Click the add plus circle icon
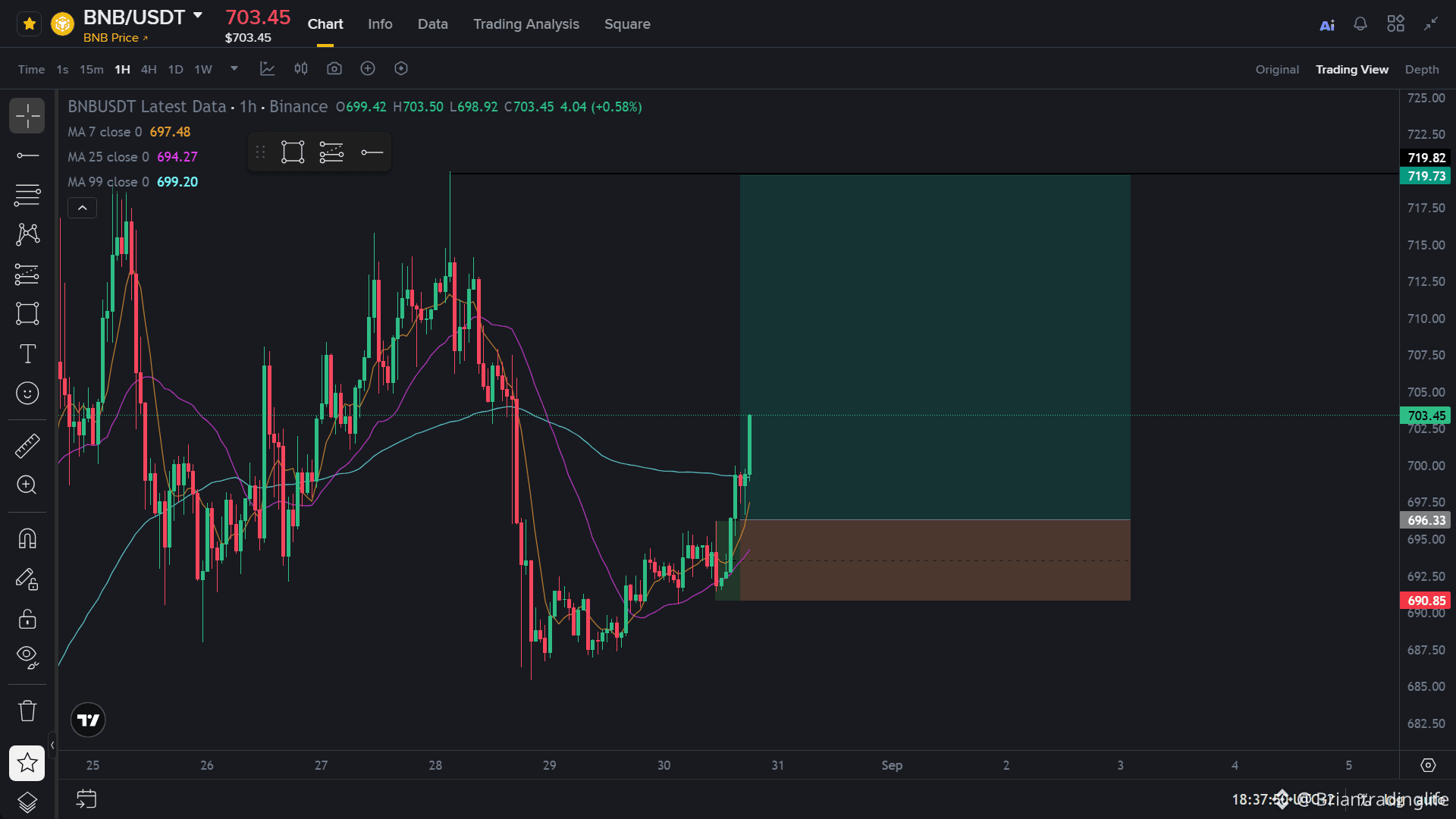The width and height of the screenshot is (1456, 819). click(x=368, y=69)
